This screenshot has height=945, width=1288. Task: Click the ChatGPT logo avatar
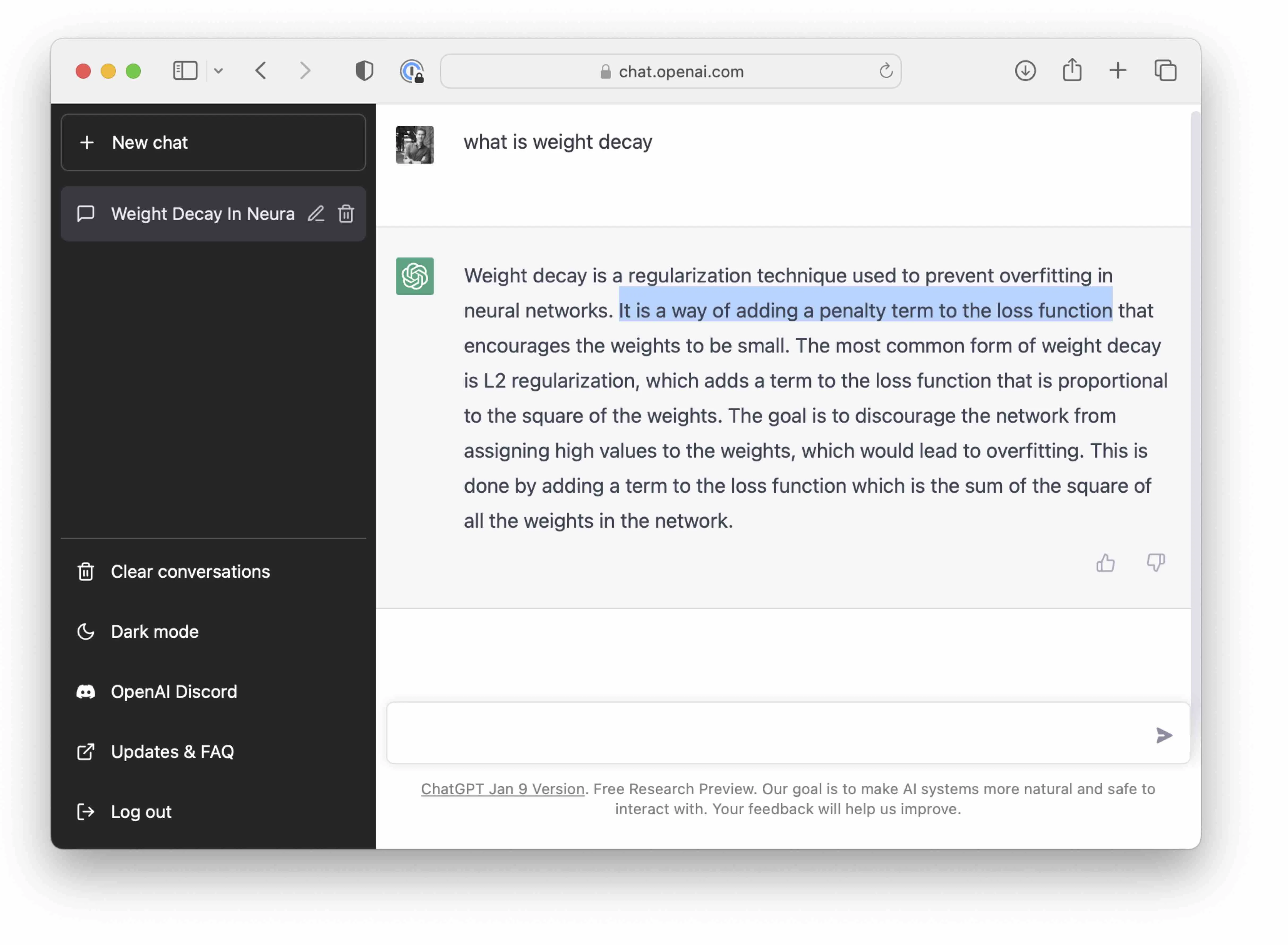(x=414, y=276)
